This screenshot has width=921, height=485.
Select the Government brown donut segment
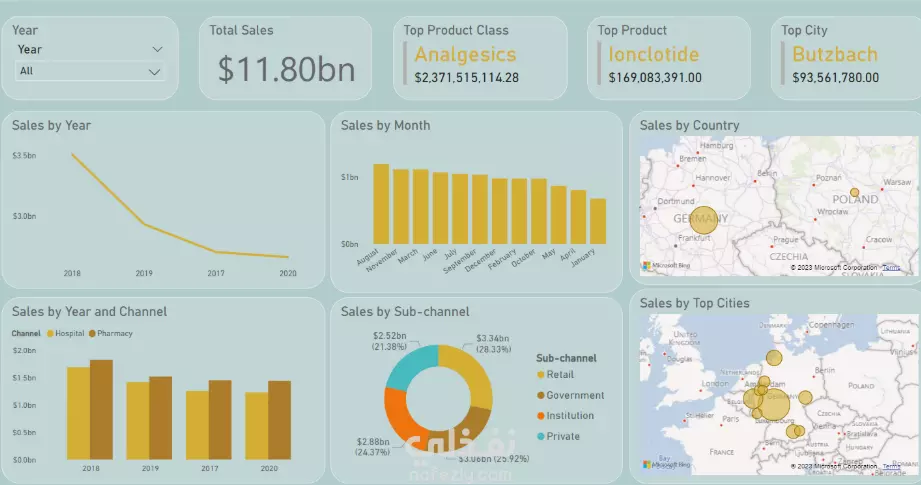[x=472, y=428]
